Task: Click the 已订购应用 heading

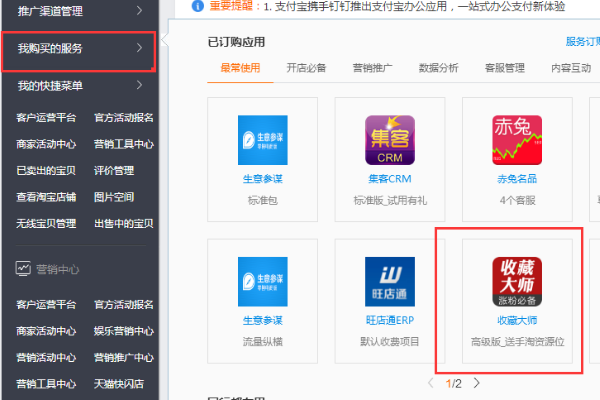Action: (236, 42)
